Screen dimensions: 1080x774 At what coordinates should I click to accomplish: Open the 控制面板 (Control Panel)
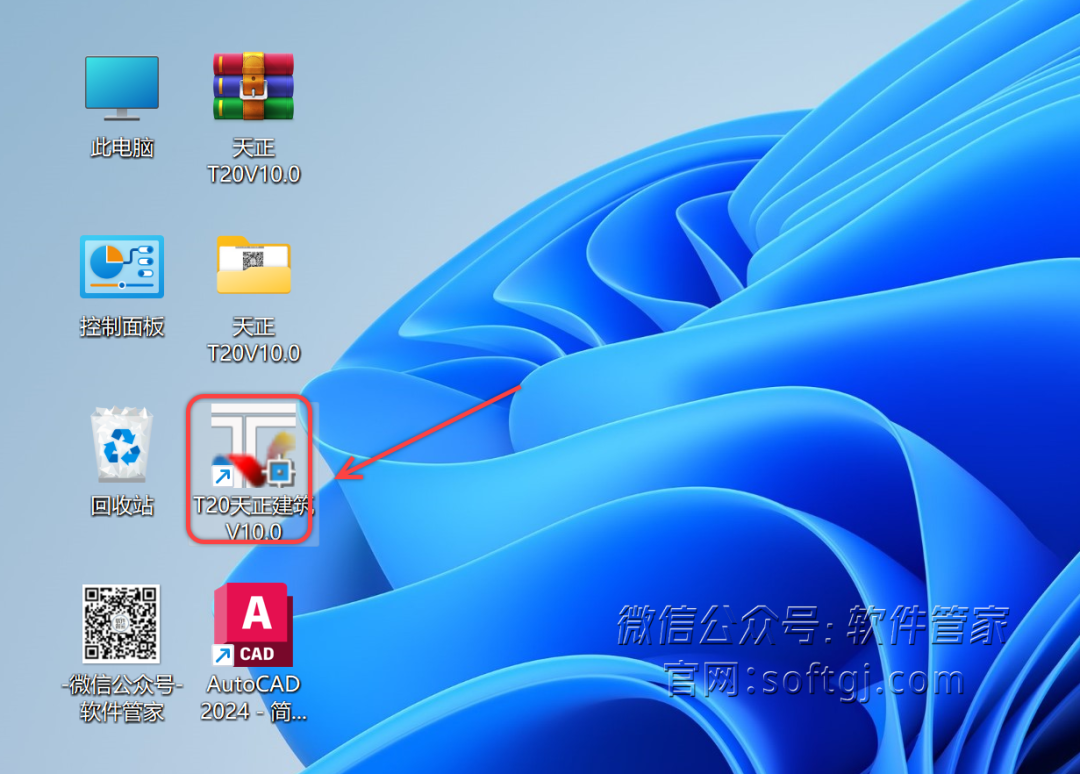[x=120, y=267]
